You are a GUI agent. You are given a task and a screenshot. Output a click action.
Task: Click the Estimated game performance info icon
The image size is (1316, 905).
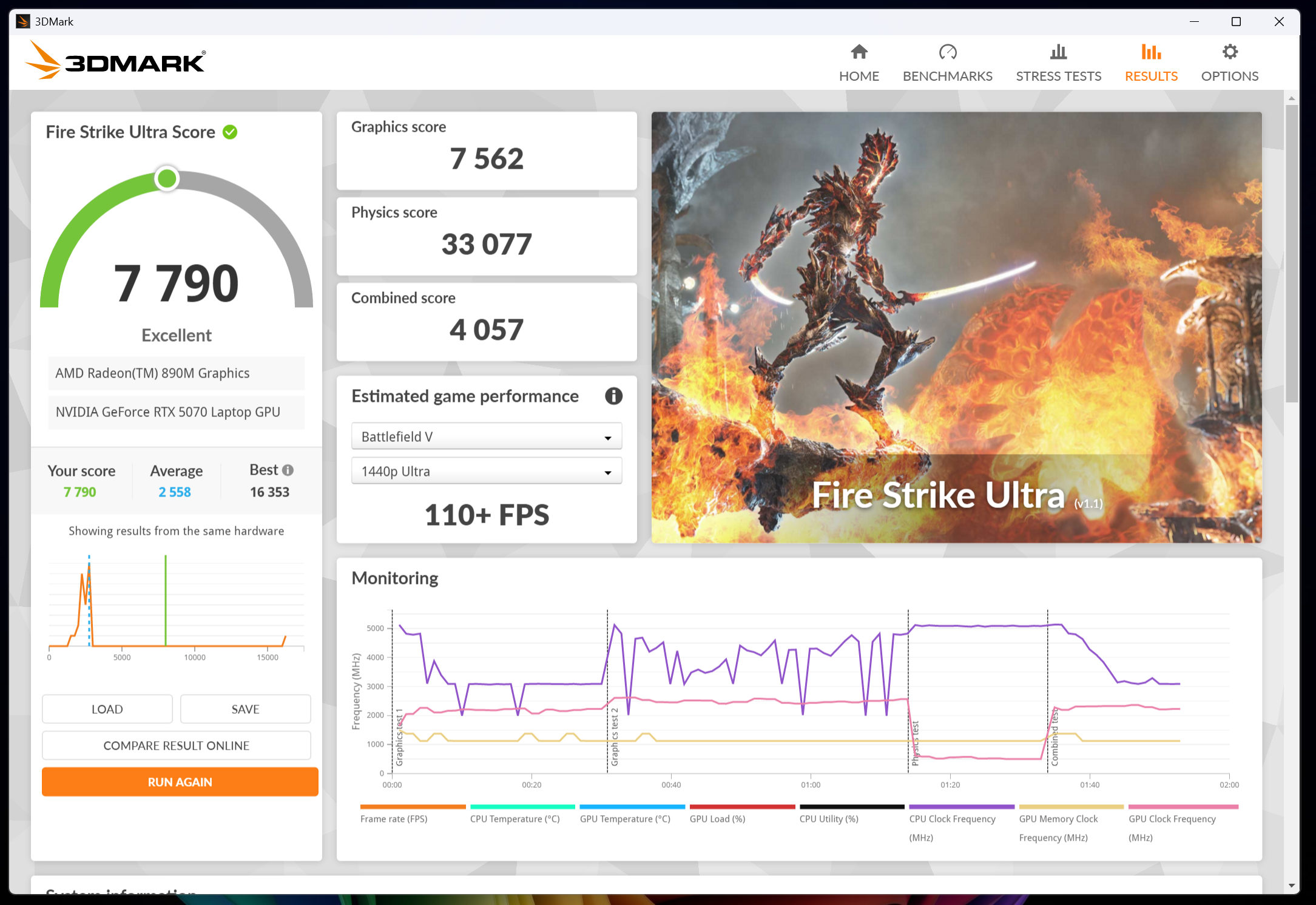(613, 396)
